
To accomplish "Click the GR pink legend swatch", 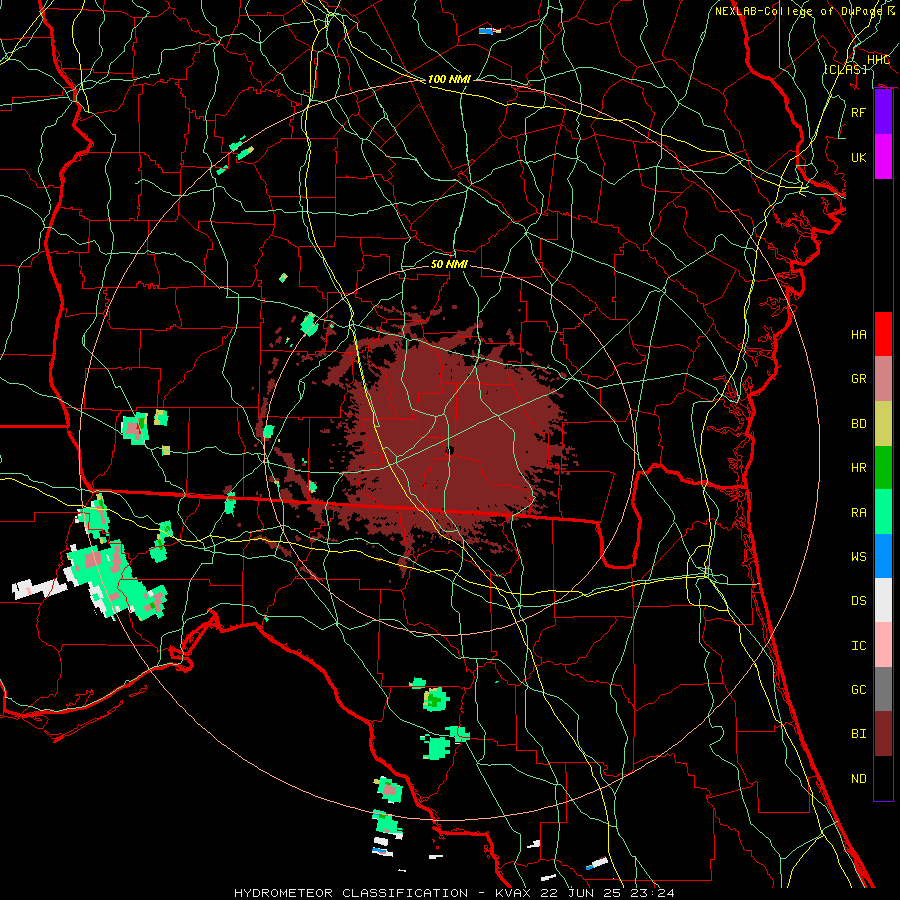I will tap(883, 378).
